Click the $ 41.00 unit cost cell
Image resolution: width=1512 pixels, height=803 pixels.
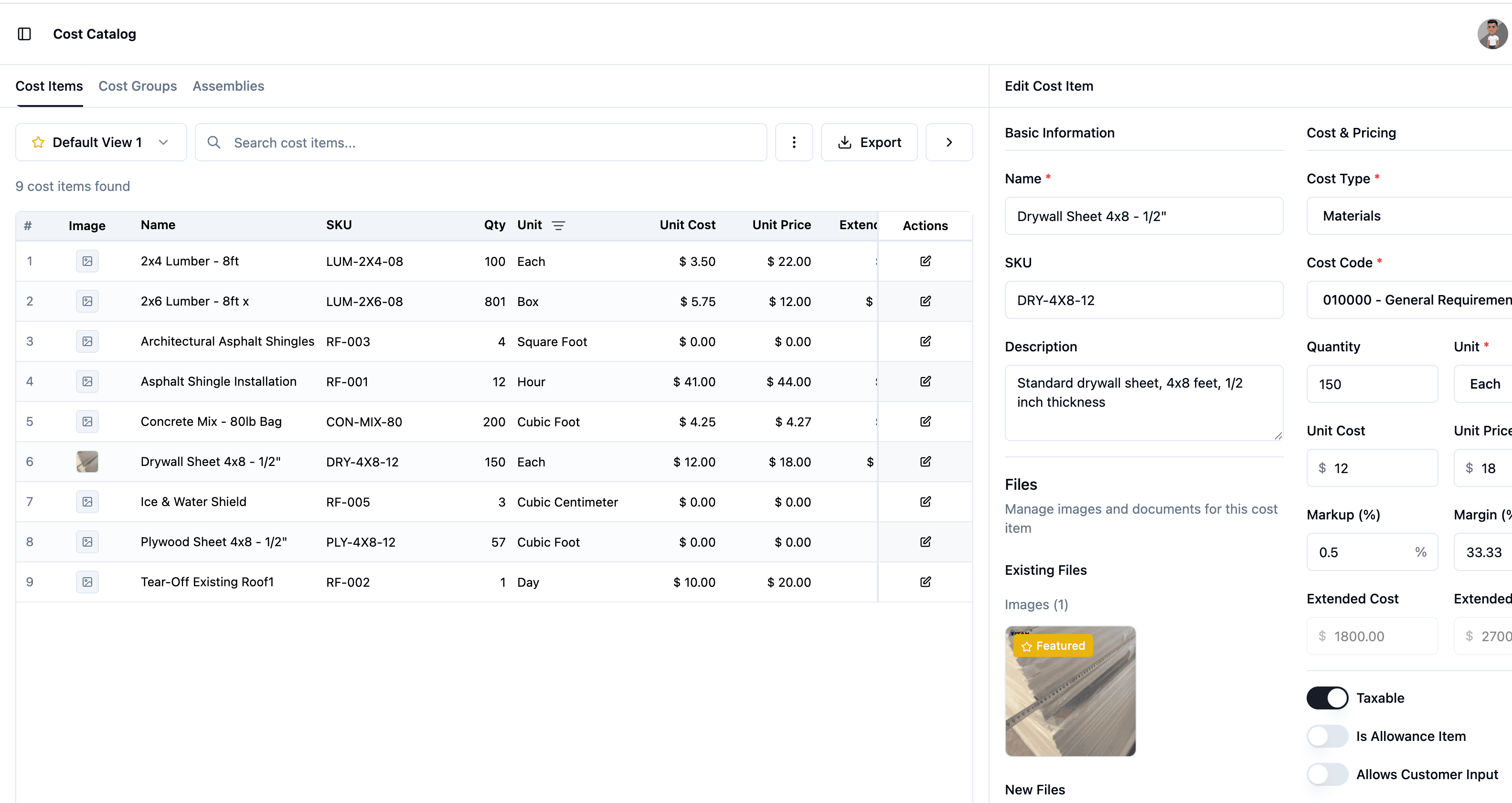point(694,382)
